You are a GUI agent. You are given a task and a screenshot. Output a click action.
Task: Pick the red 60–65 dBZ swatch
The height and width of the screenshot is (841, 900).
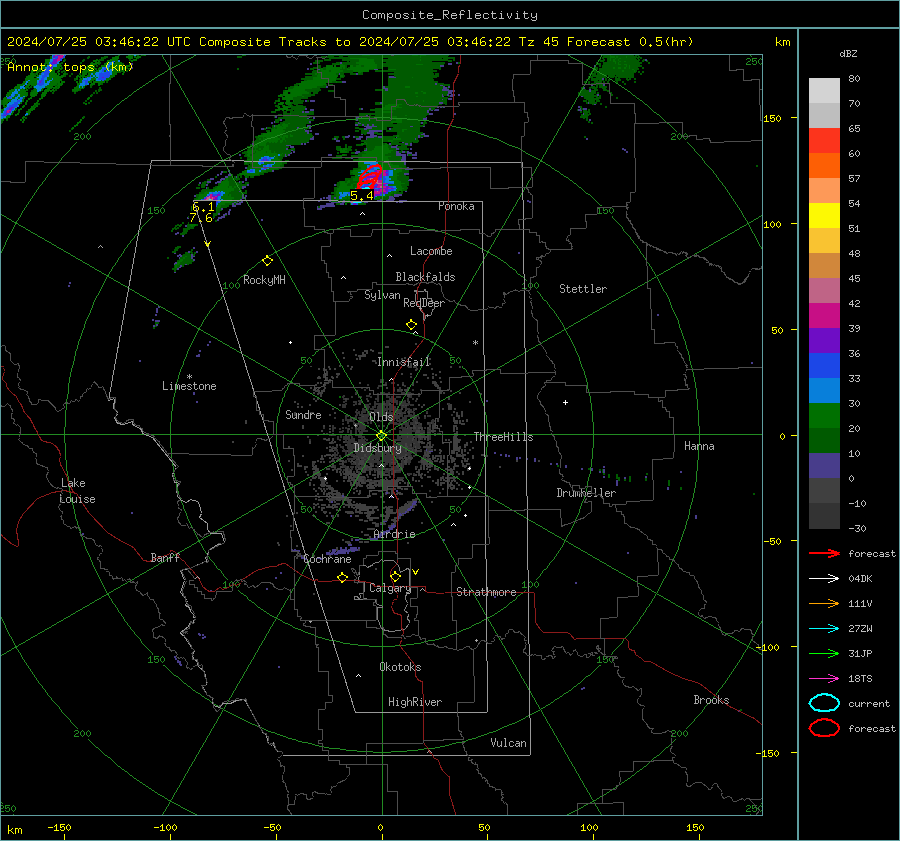point(824,141)
